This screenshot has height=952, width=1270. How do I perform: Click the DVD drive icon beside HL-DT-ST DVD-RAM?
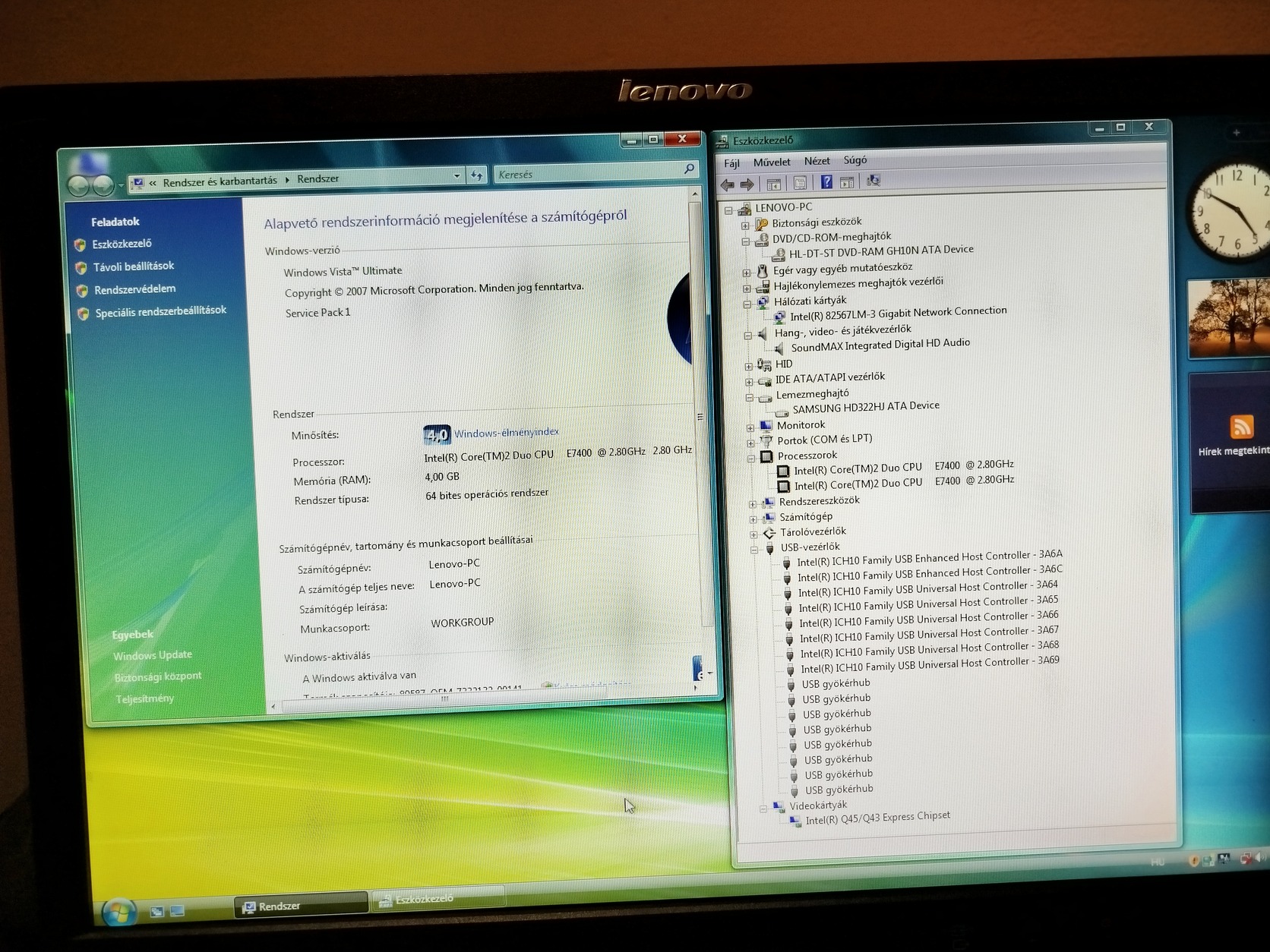tap(778, 254)
